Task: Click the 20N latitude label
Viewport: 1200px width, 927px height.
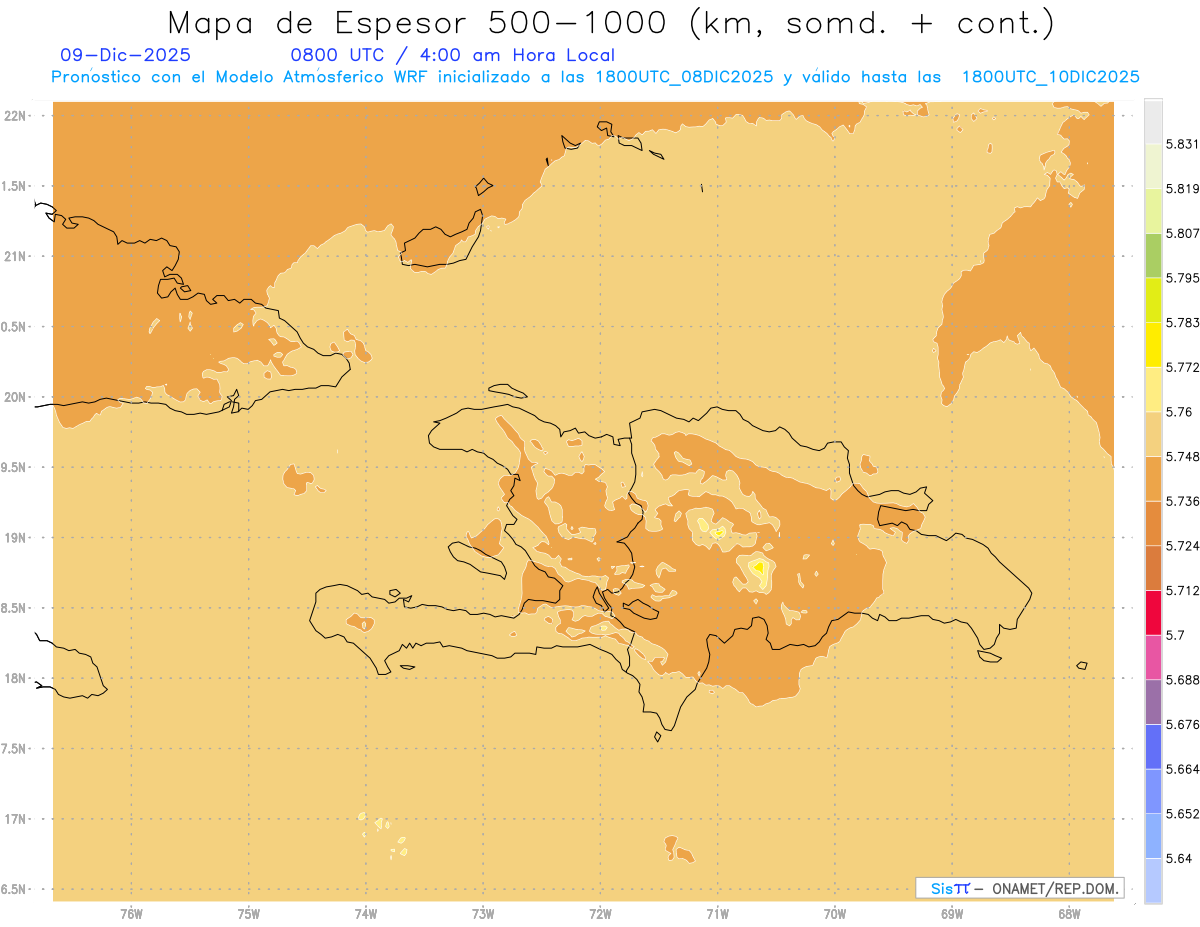Action: click(17, 397)
